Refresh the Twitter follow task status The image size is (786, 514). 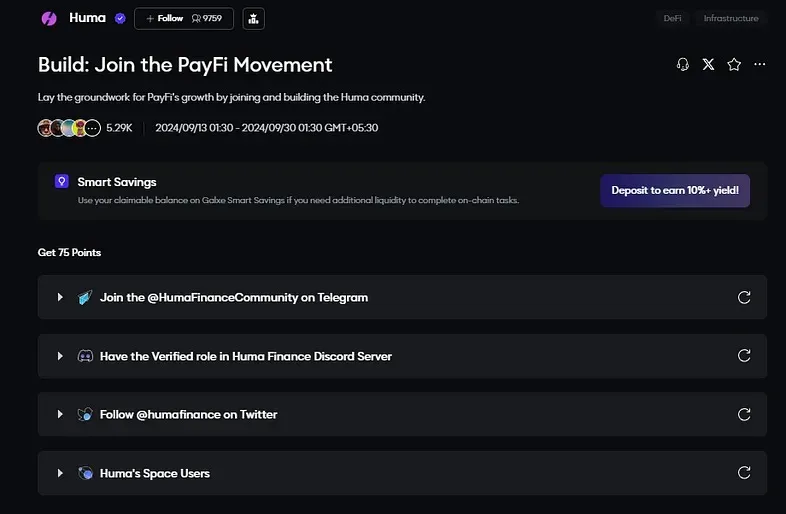744,414
